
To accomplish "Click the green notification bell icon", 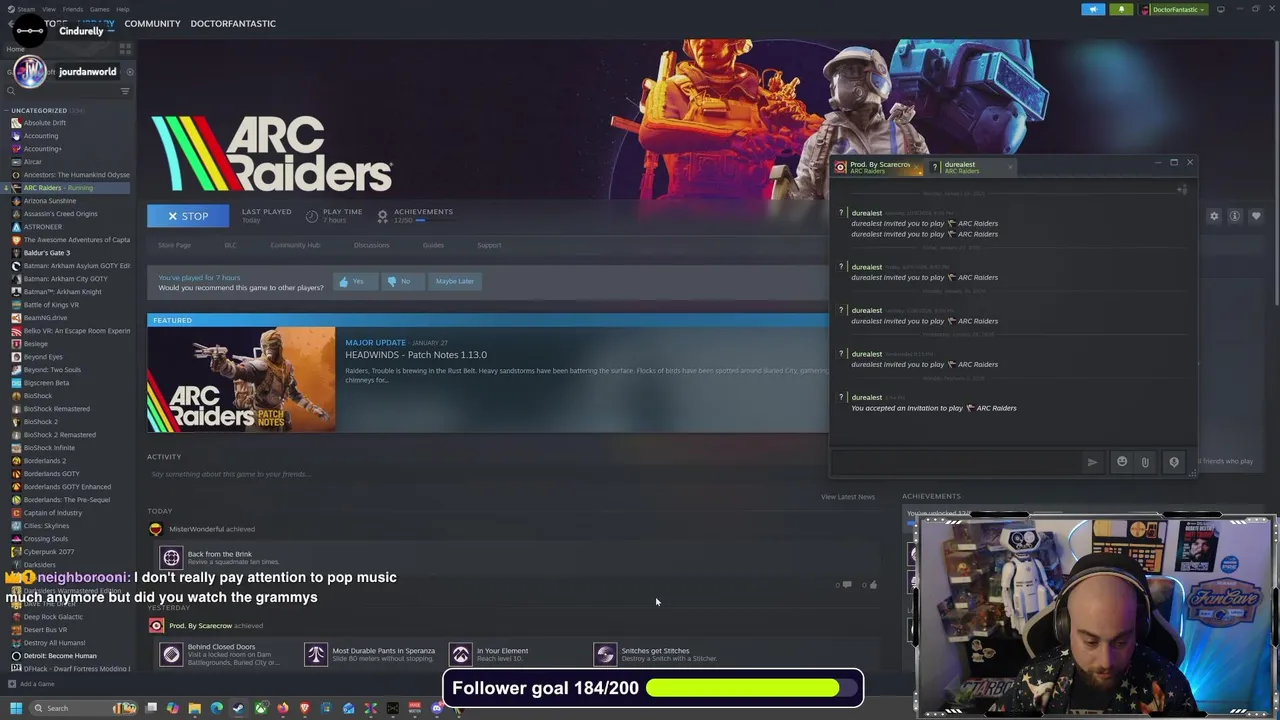I will coord(1121,9).
